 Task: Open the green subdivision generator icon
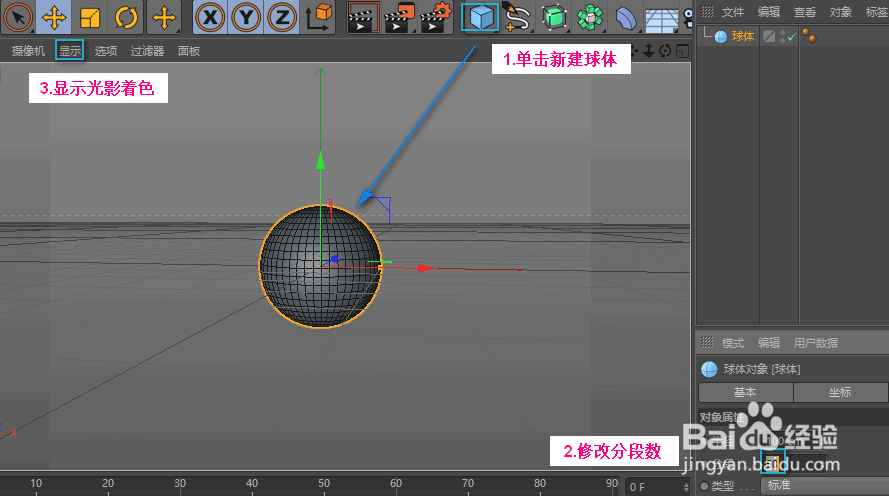[554, 17]
